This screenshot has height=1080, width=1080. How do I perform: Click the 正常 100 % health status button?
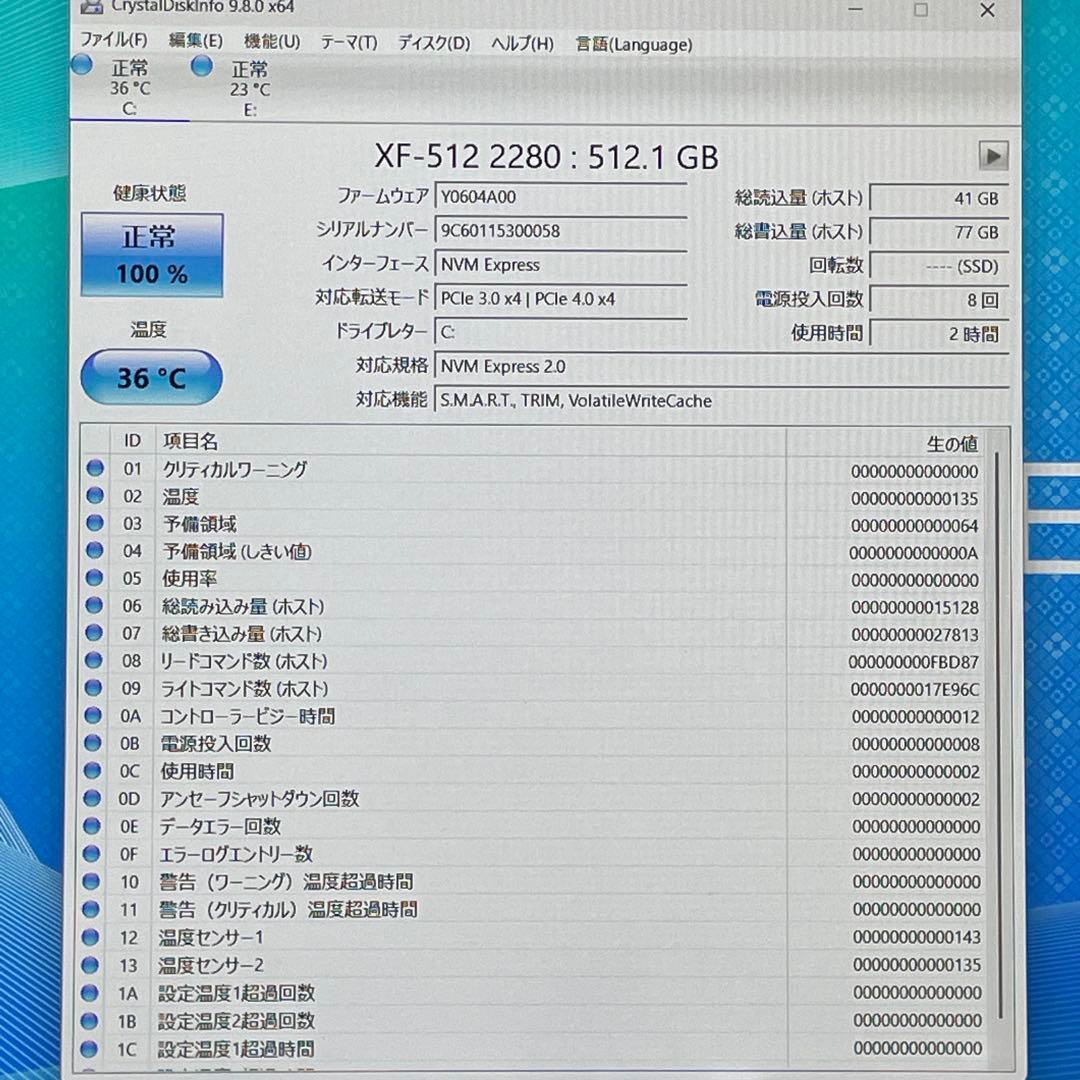coord(152,256)
